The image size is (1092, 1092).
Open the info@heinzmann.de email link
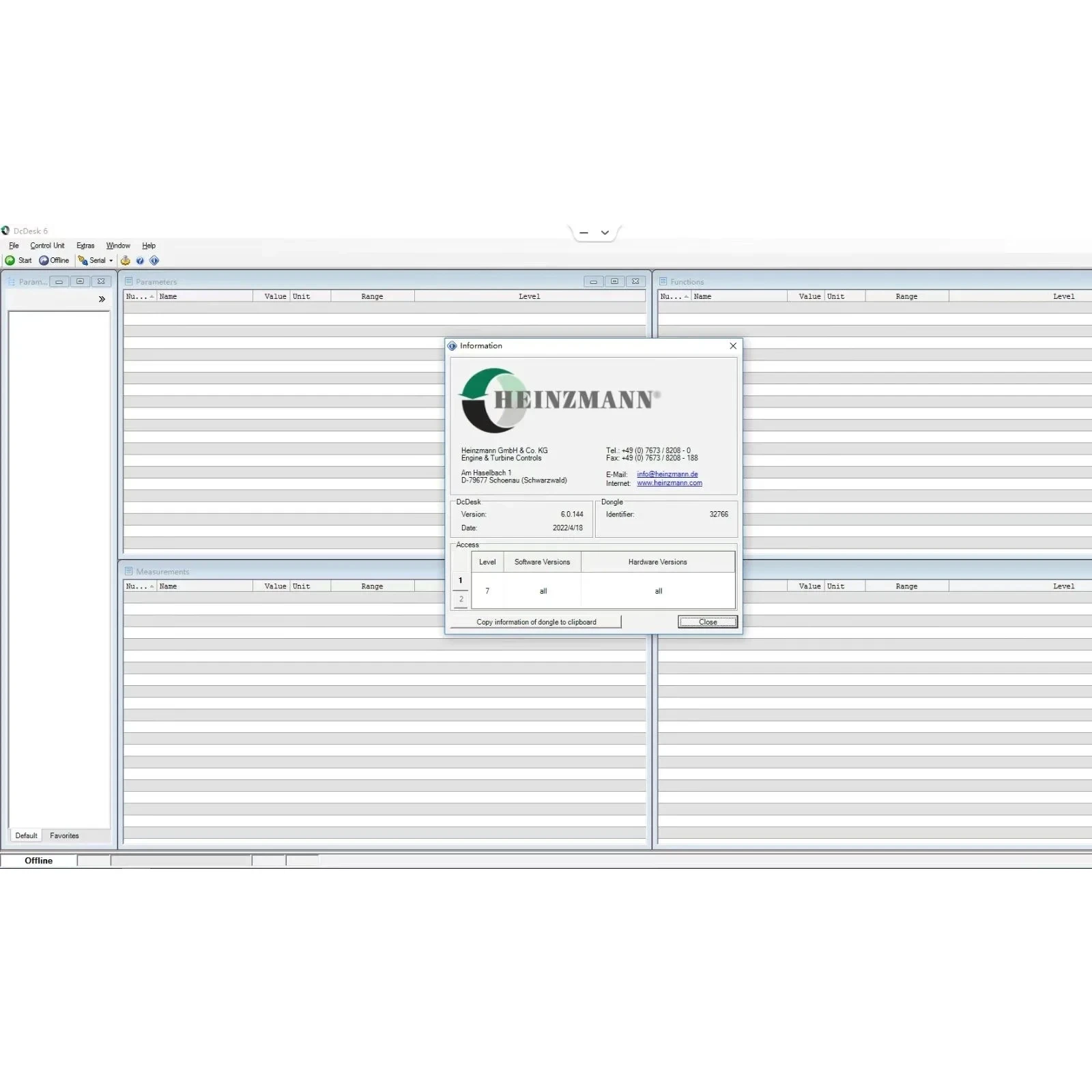tap(667, 474)
